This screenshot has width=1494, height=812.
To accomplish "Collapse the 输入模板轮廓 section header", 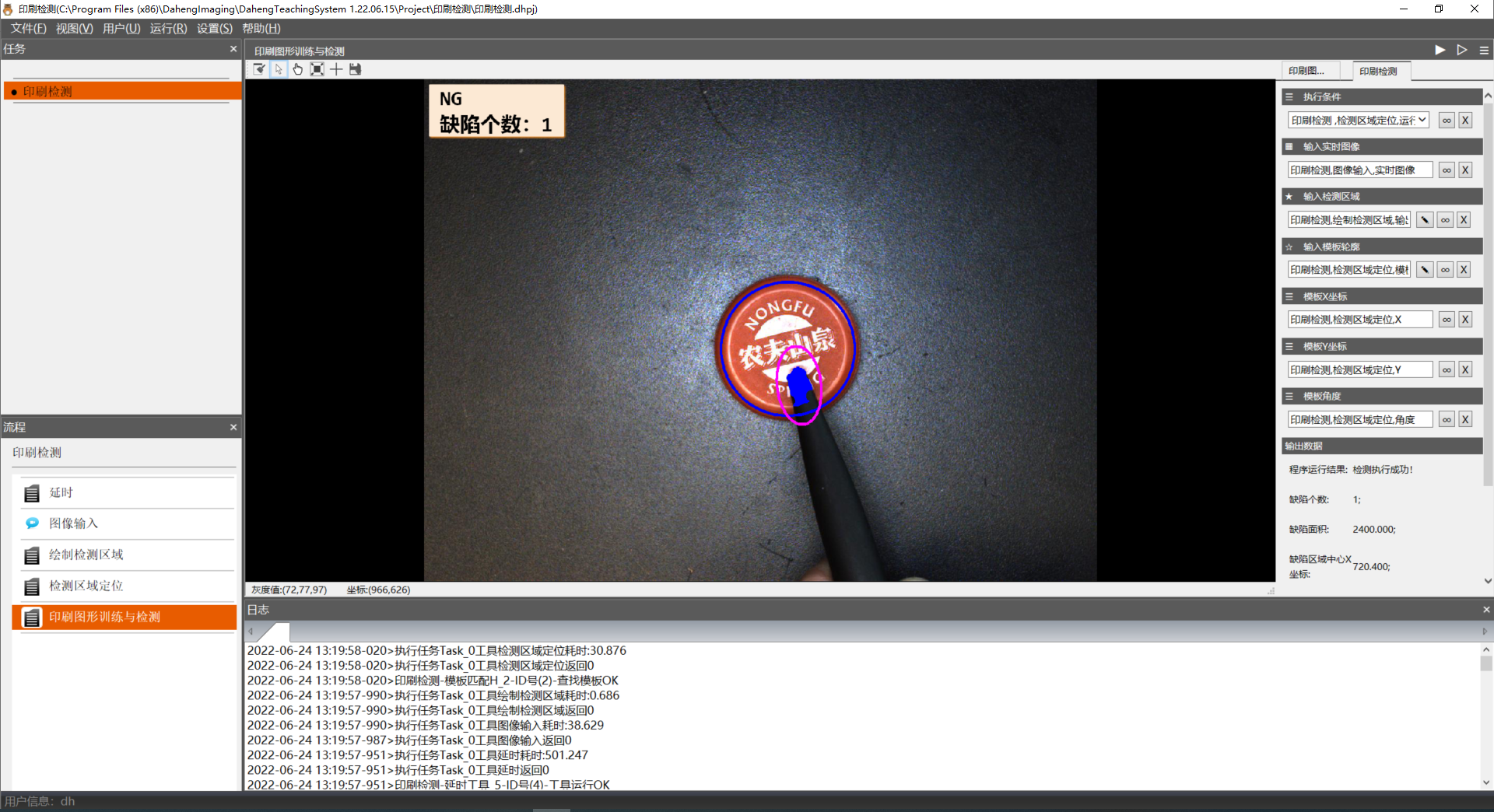I will pos(1381,247).
